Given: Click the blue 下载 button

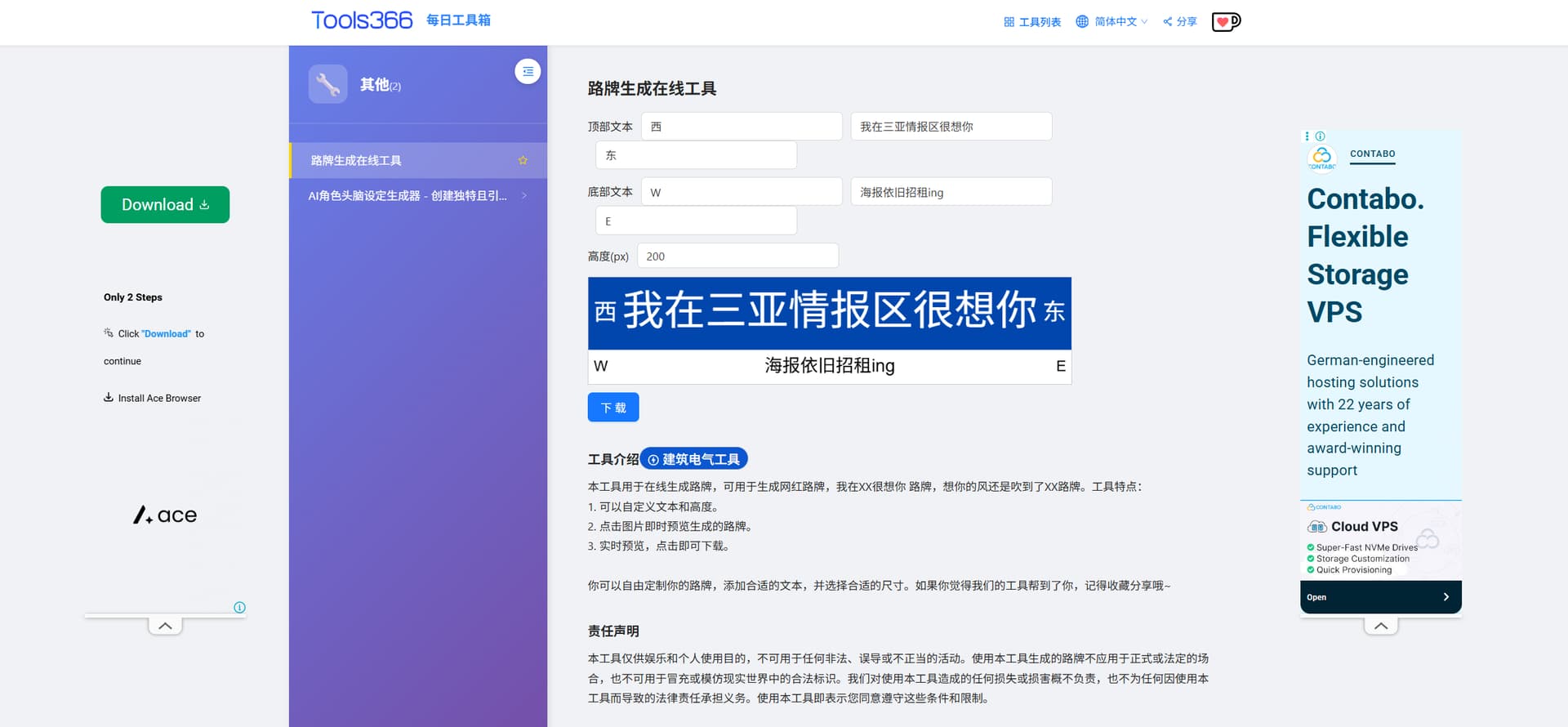Looking at the screenshot, I should point(612,408).
